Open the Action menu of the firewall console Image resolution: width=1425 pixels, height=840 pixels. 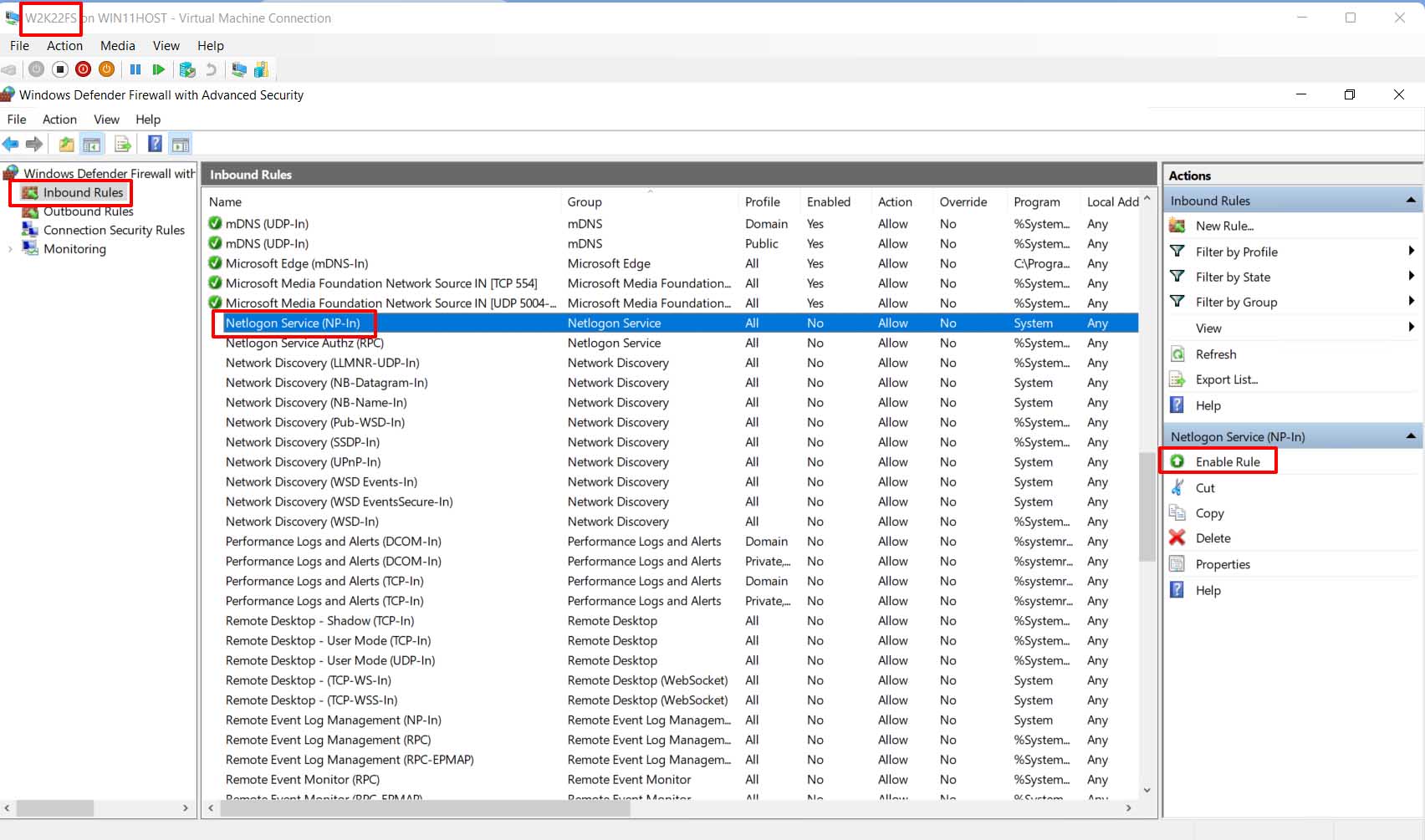pyautogui.click(x=59, y=120)
